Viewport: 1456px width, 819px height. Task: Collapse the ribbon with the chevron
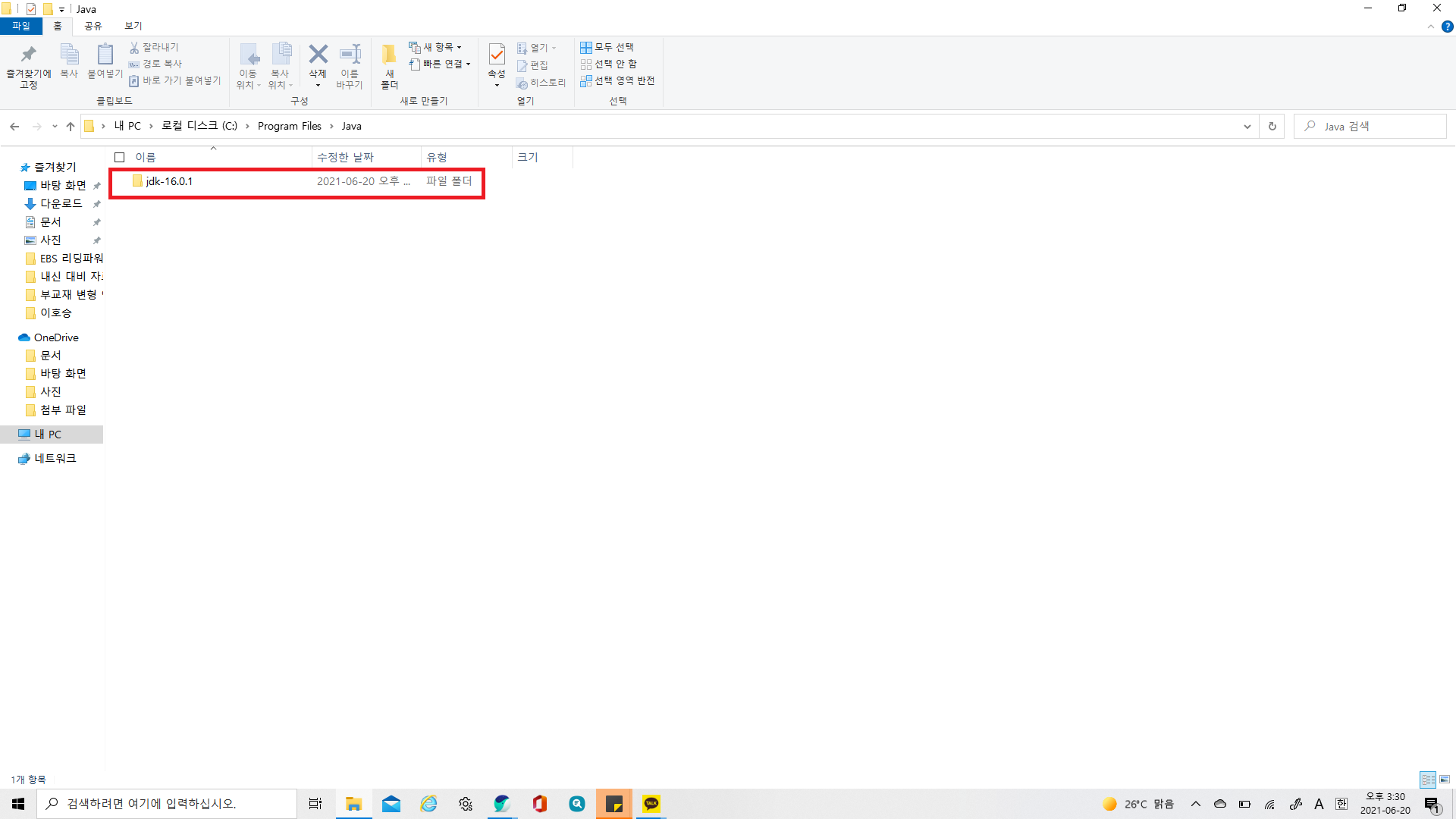(x=1430, y=27)
